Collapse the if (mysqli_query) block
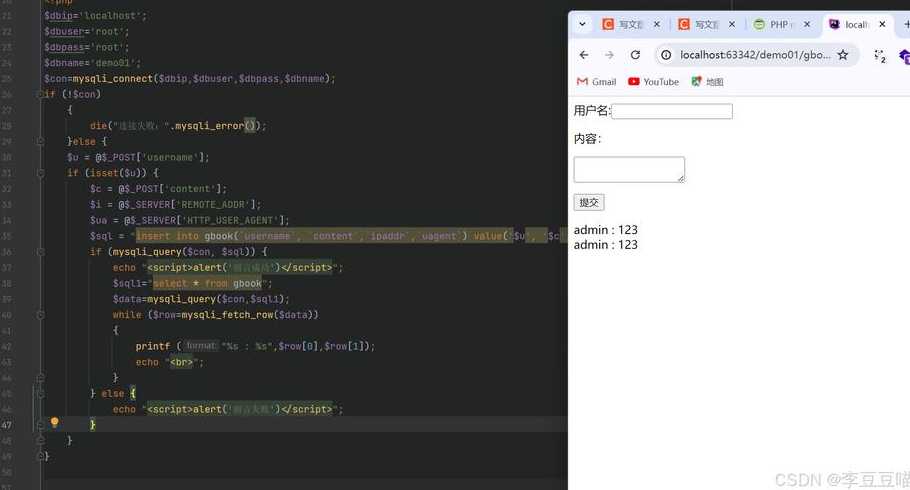Viewport: 910px width, 490px height. [40, 252]
